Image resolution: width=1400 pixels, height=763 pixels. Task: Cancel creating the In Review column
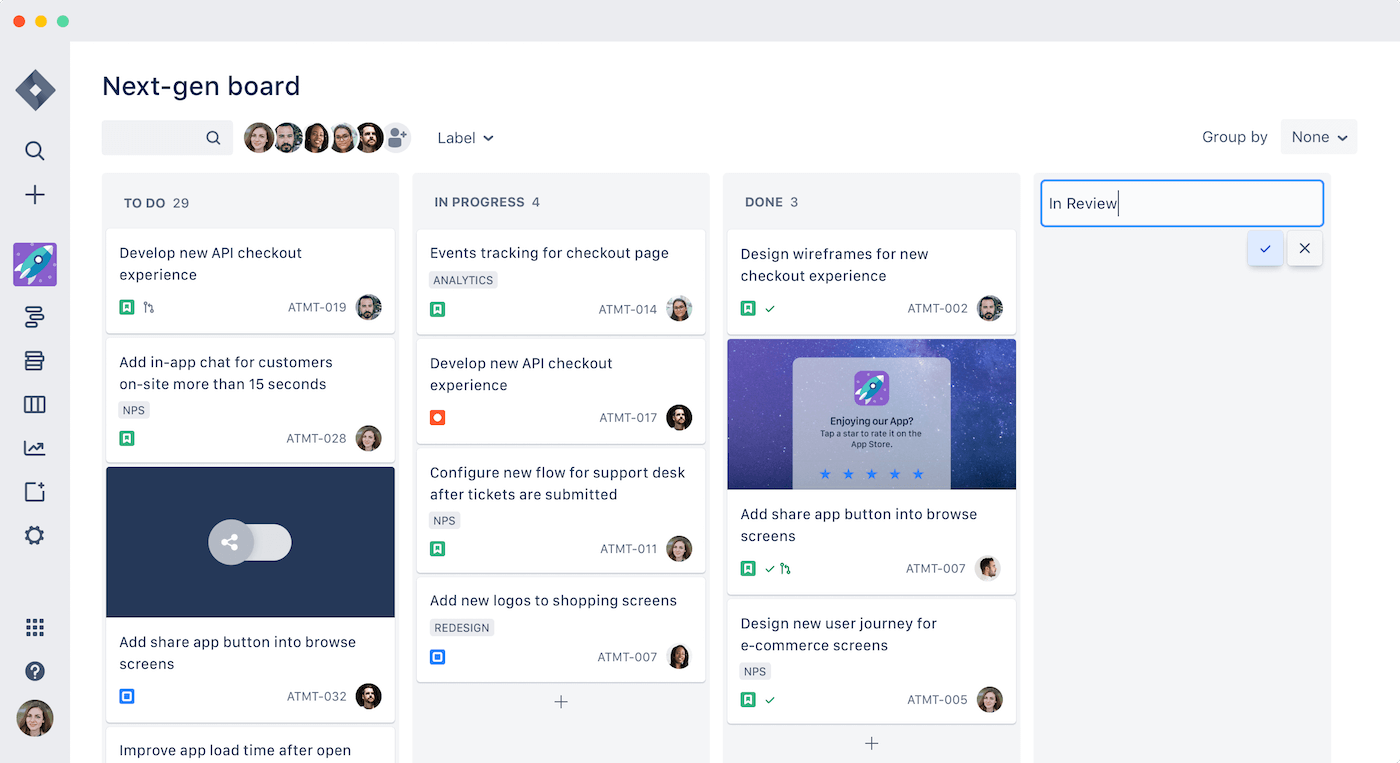click(x=1304, y=248)
